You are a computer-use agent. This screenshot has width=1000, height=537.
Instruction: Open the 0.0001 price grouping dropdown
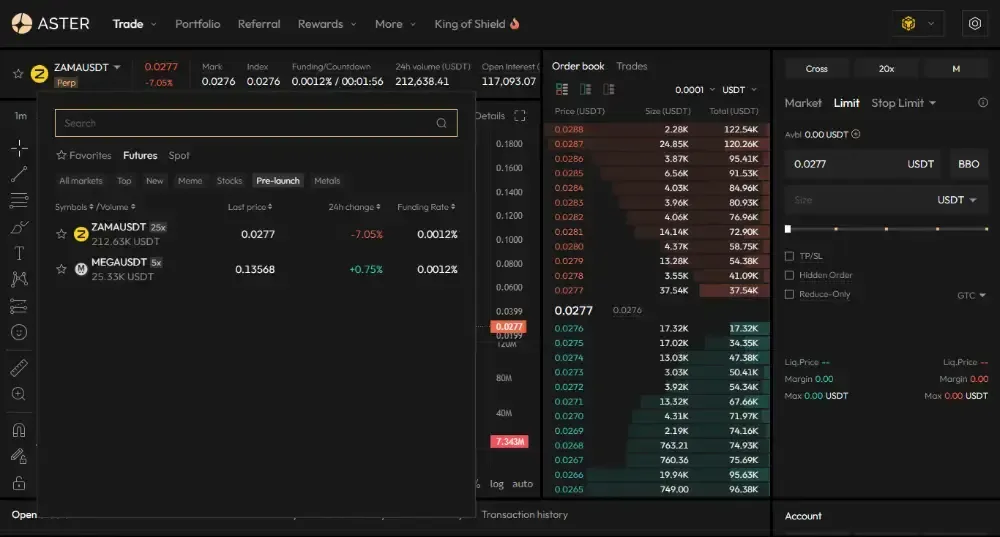coord(695,90)
